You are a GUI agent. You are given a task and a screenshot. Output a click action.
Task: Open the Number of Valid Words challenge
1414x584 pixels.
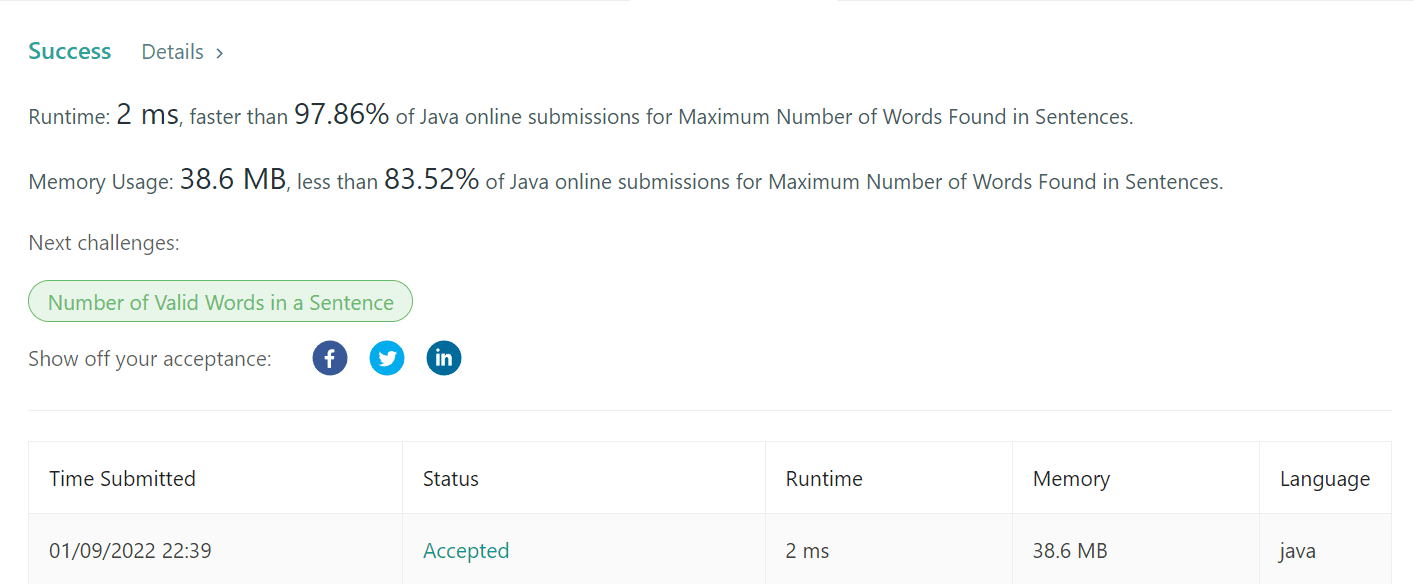click(220, 301)
